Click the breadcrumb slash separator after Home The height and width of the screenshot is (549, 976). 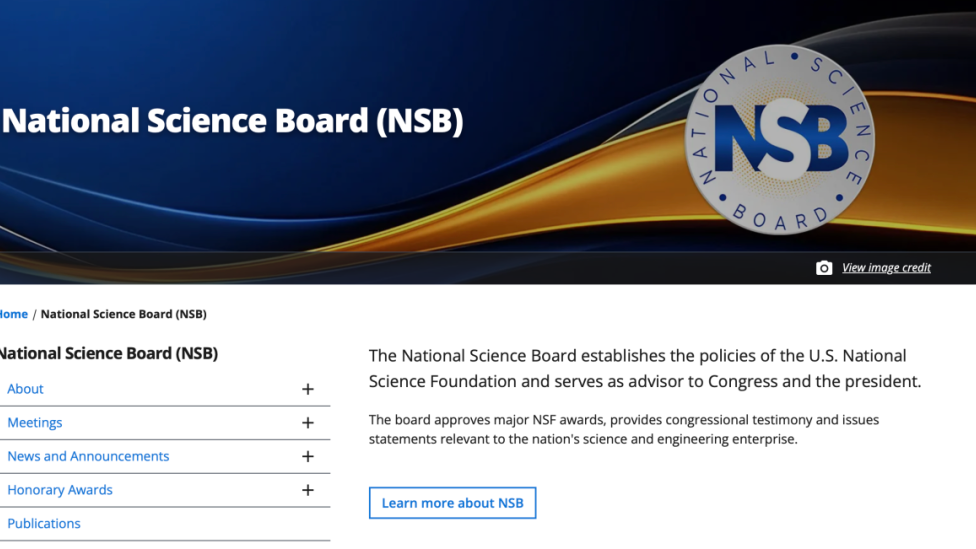[x=34, y=314]
